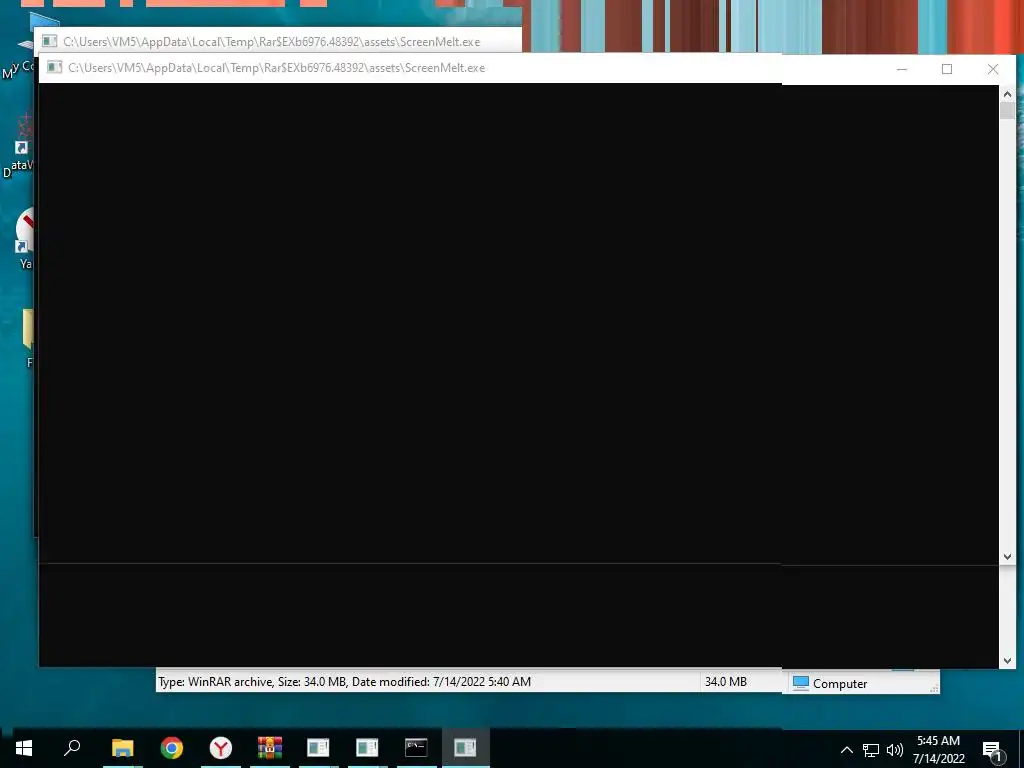Click the back ScreenMelt window title bar icon

(50, 42)
